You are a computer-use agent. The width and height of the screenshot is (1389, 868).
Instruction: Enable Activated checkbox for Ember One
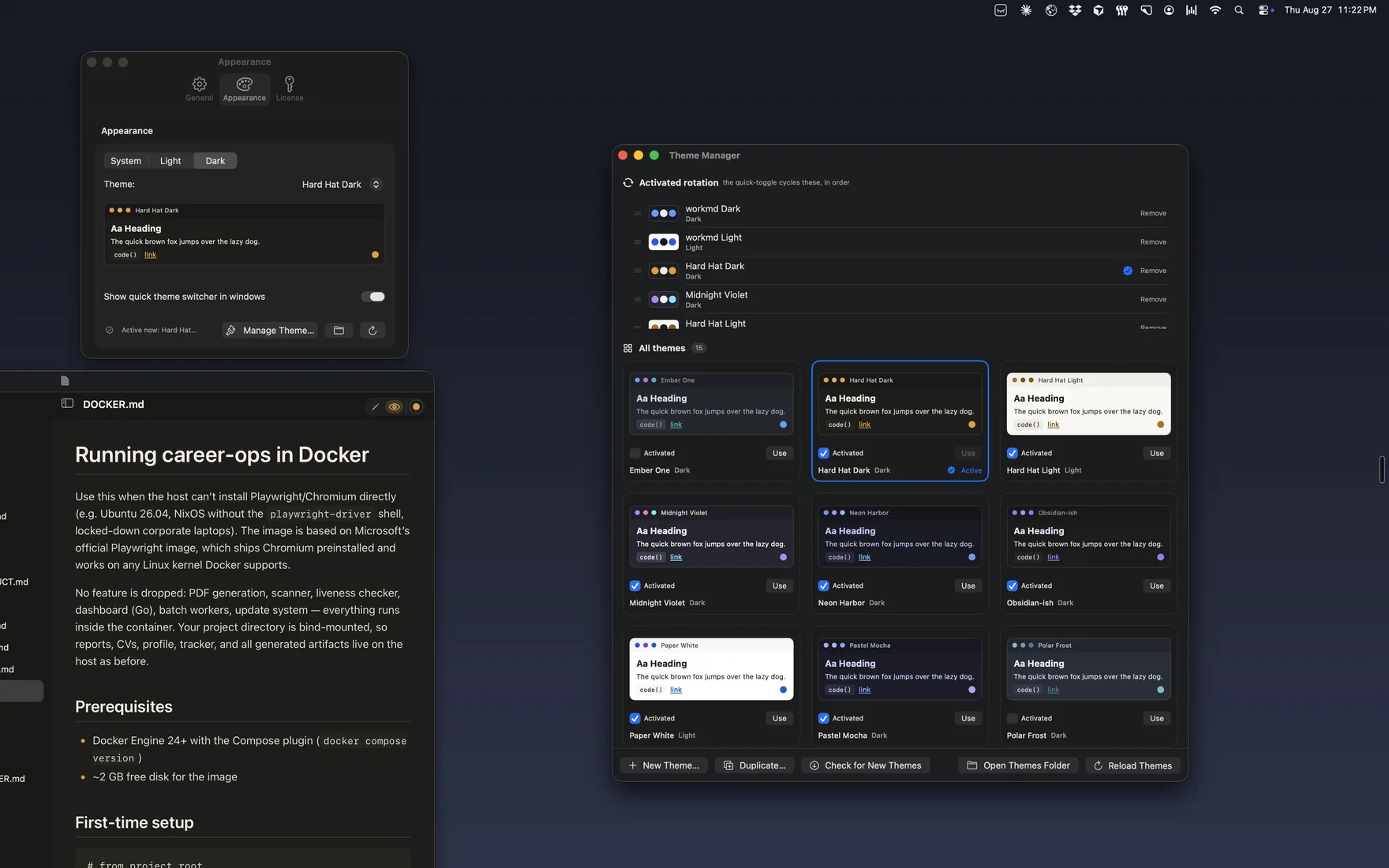(635, 453)
